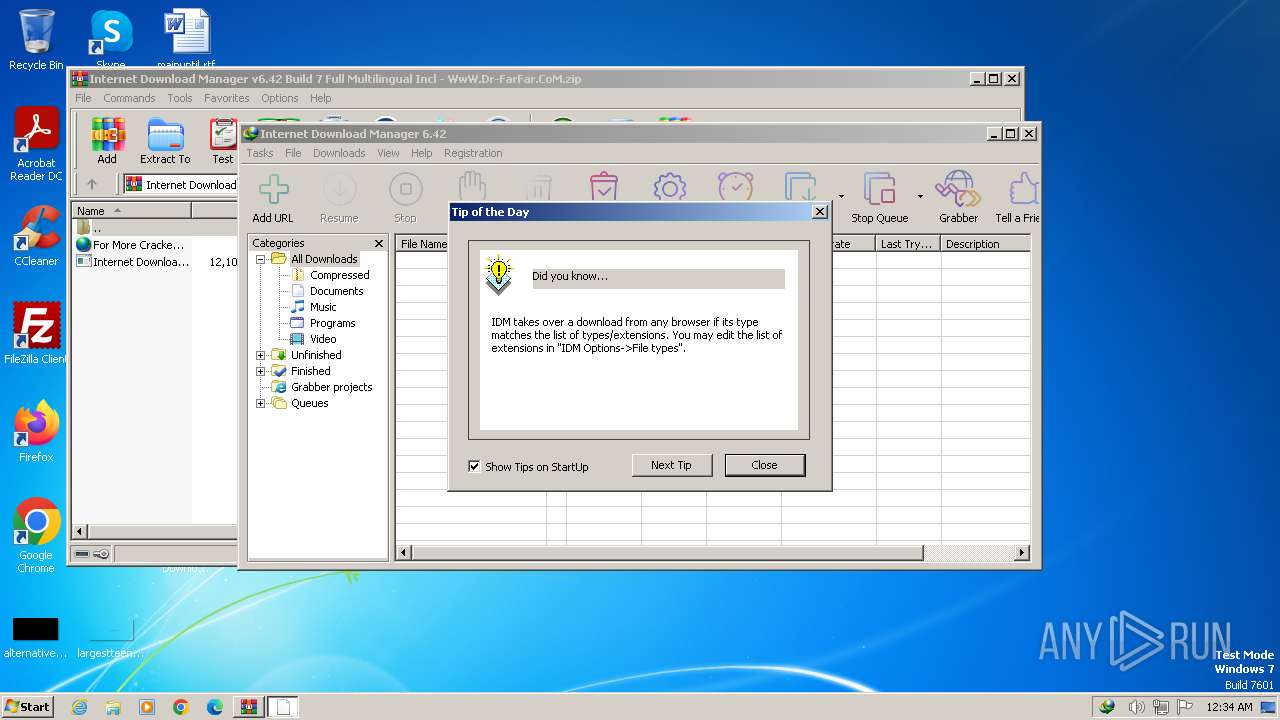Click Description column header
Image resolution: width=1280 pixels, height=720 pixels.
(985, 244)
